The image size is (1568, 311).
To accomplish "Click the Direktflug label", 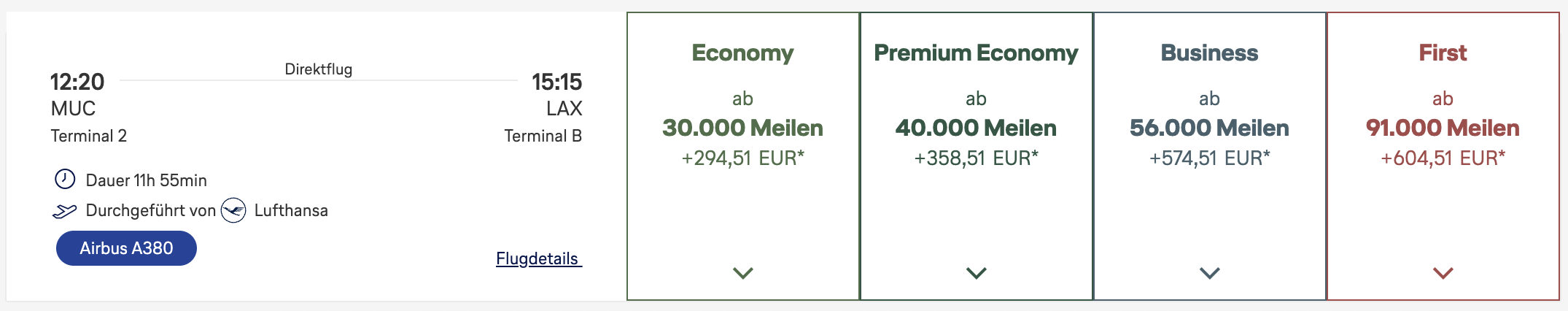I will click(318, 69).
